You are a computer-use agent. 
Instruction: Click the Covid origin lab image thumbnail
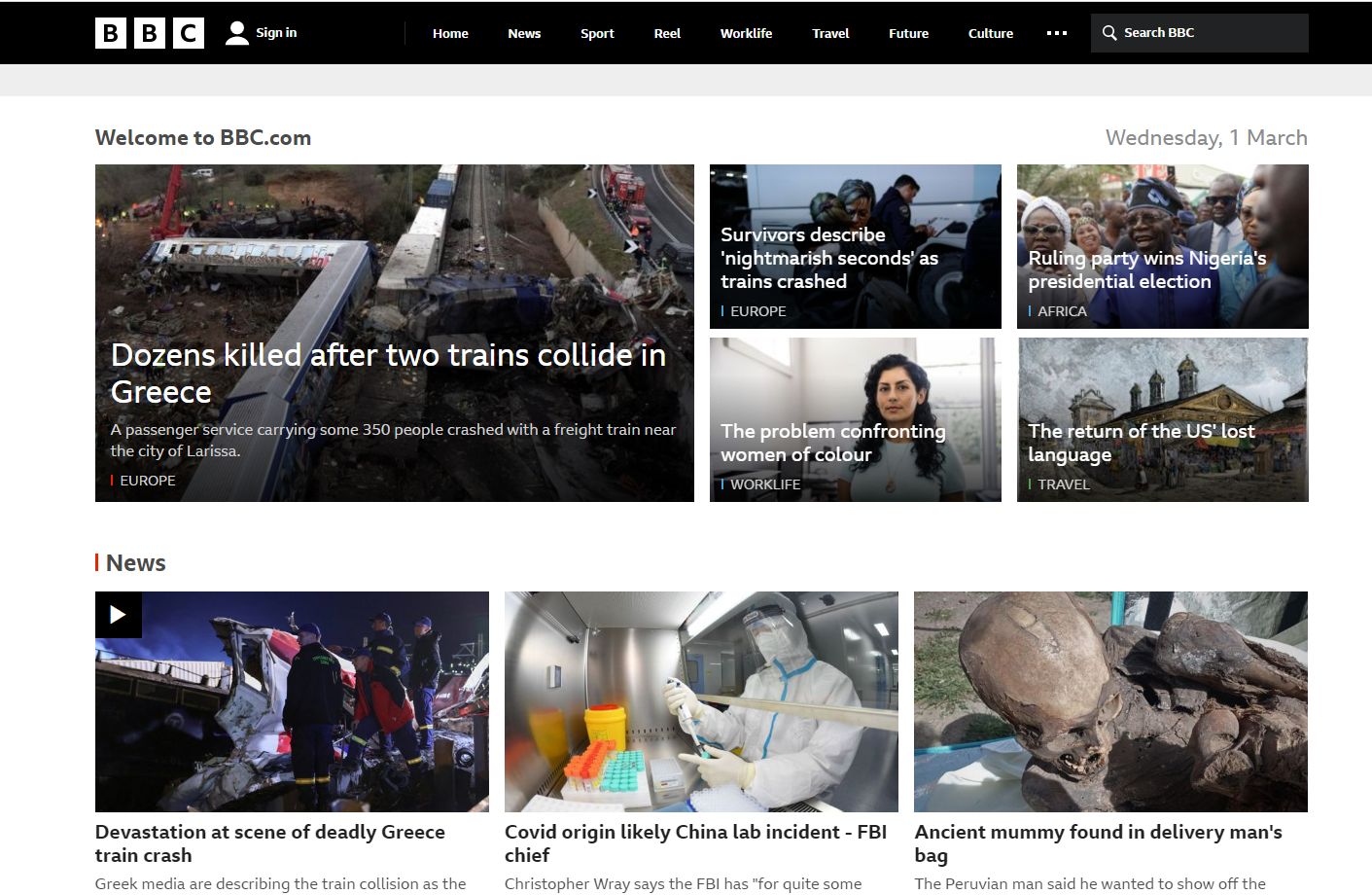tap(701, 701)
